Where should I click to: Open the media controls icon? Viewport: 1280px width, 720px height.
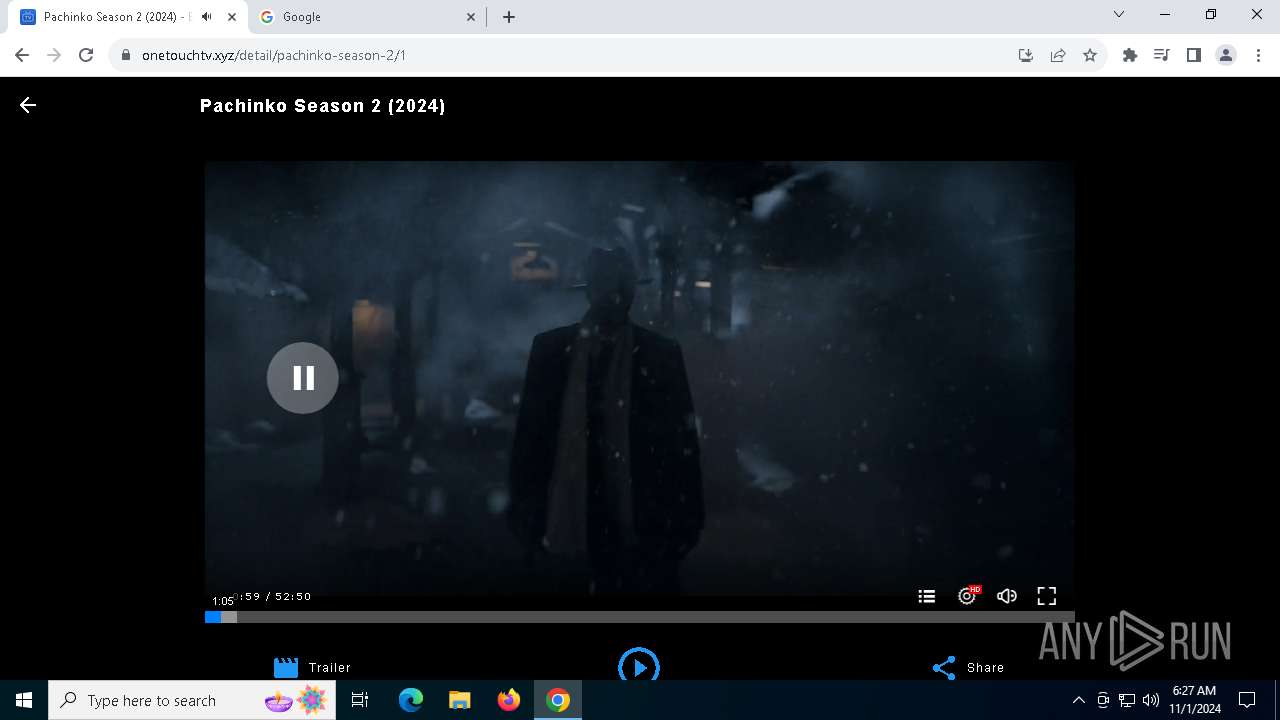point(1161,55)
